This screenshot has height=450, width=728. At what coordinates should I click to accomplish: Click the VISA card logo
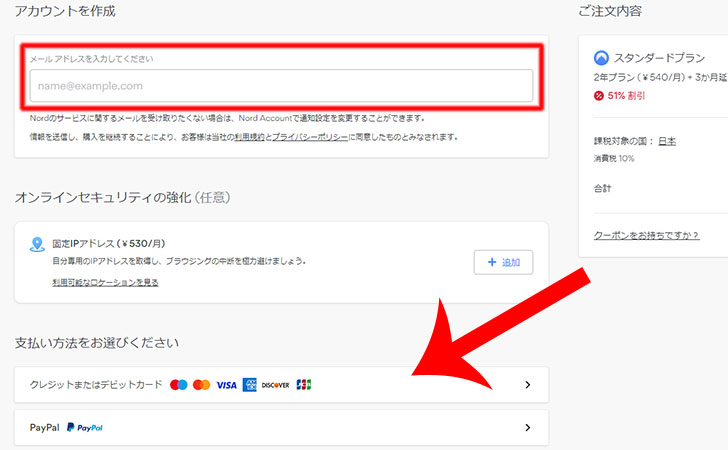(x=226, y=385)
